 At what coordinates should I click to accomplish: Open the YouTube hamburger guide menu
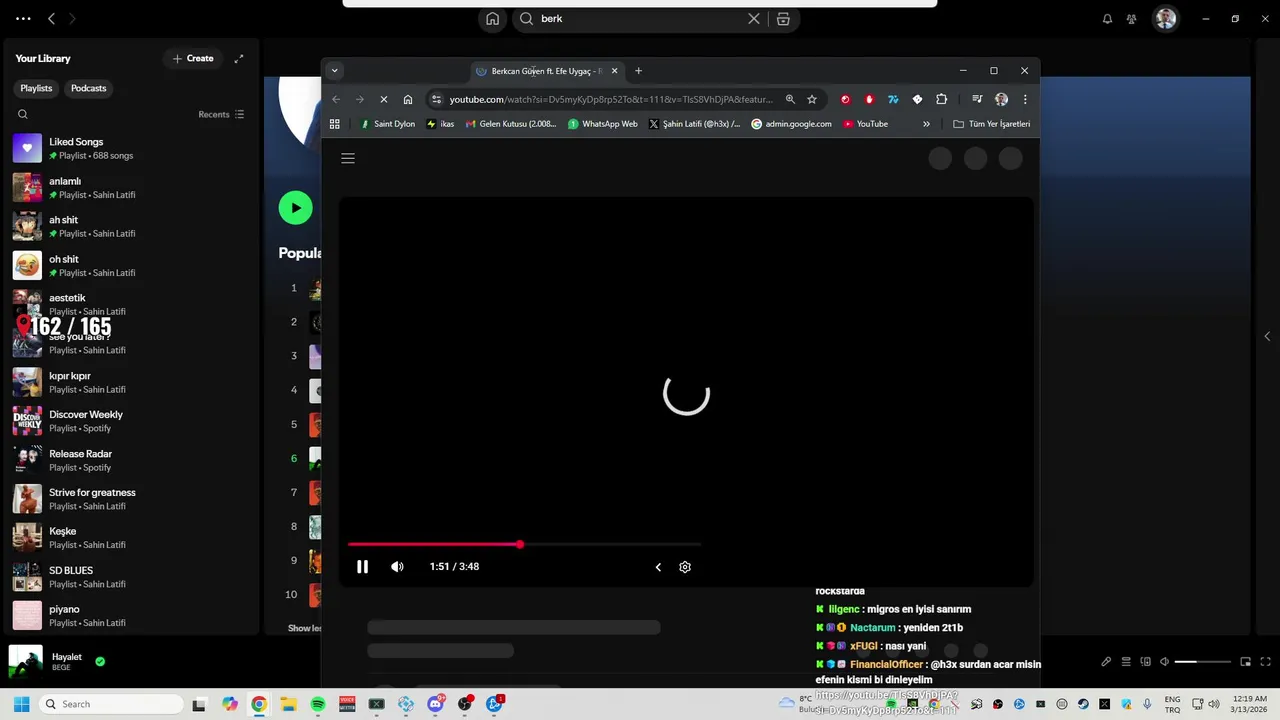click(348, 158)
